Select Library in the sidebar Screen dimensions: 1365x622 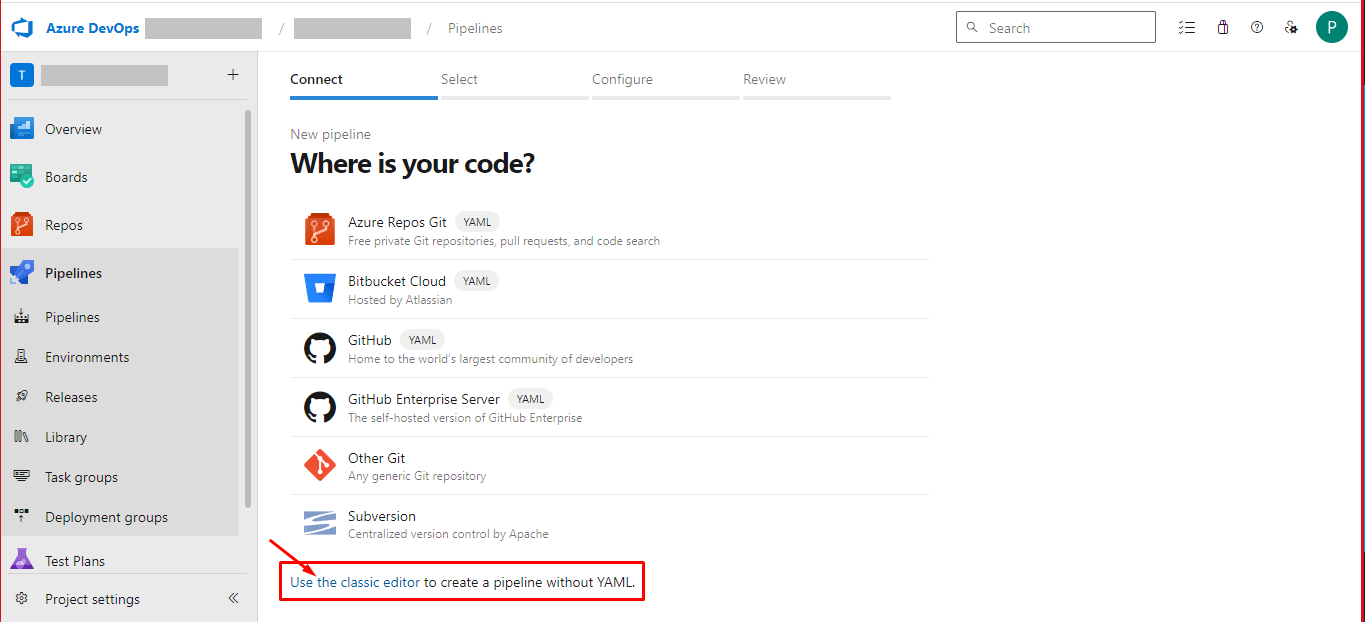click(x=66, y=437)
